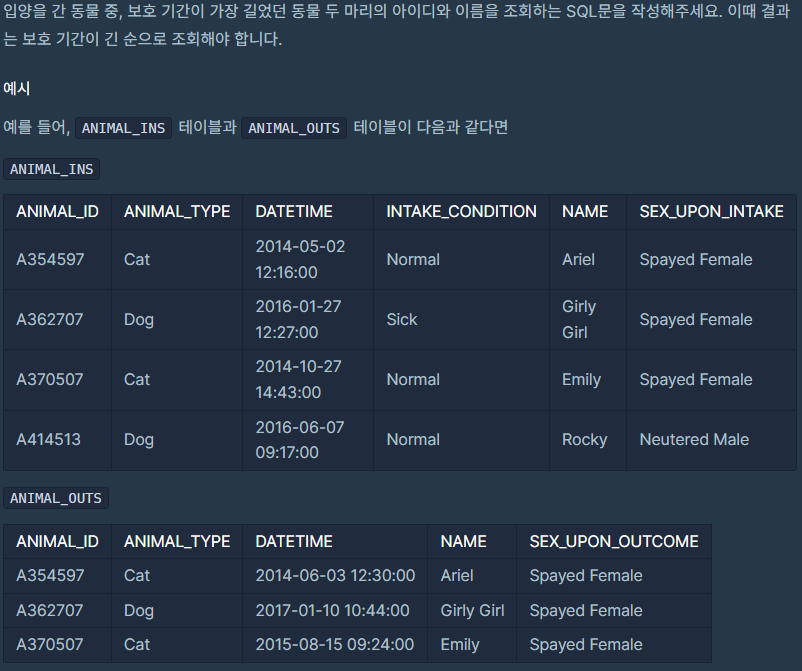Click ANIMAL_ID header in the ANIMAL_INS table

pos(57,211)
